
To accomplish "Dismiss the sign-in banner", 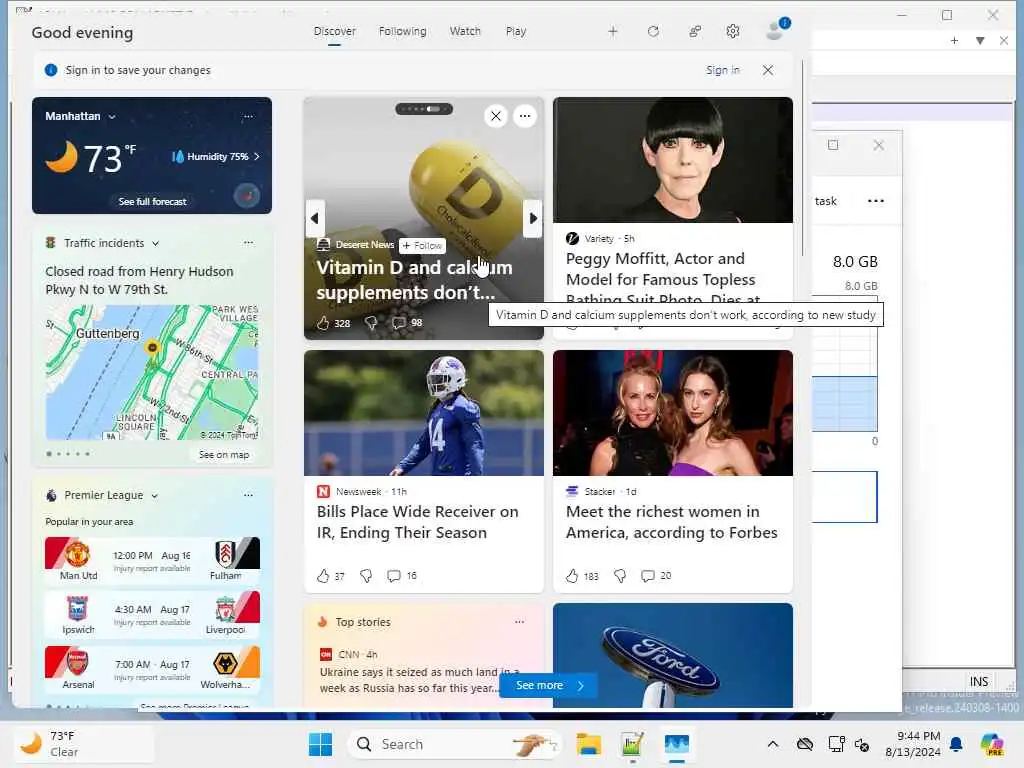I will (x=768, y=70).
